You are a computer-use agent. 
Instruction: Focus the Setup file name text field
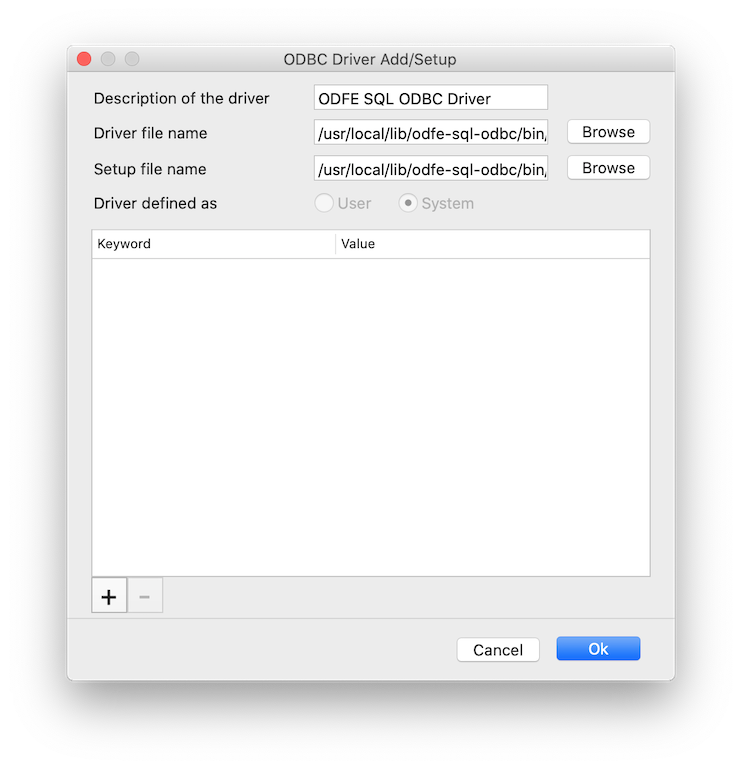(x=431, y=168)
